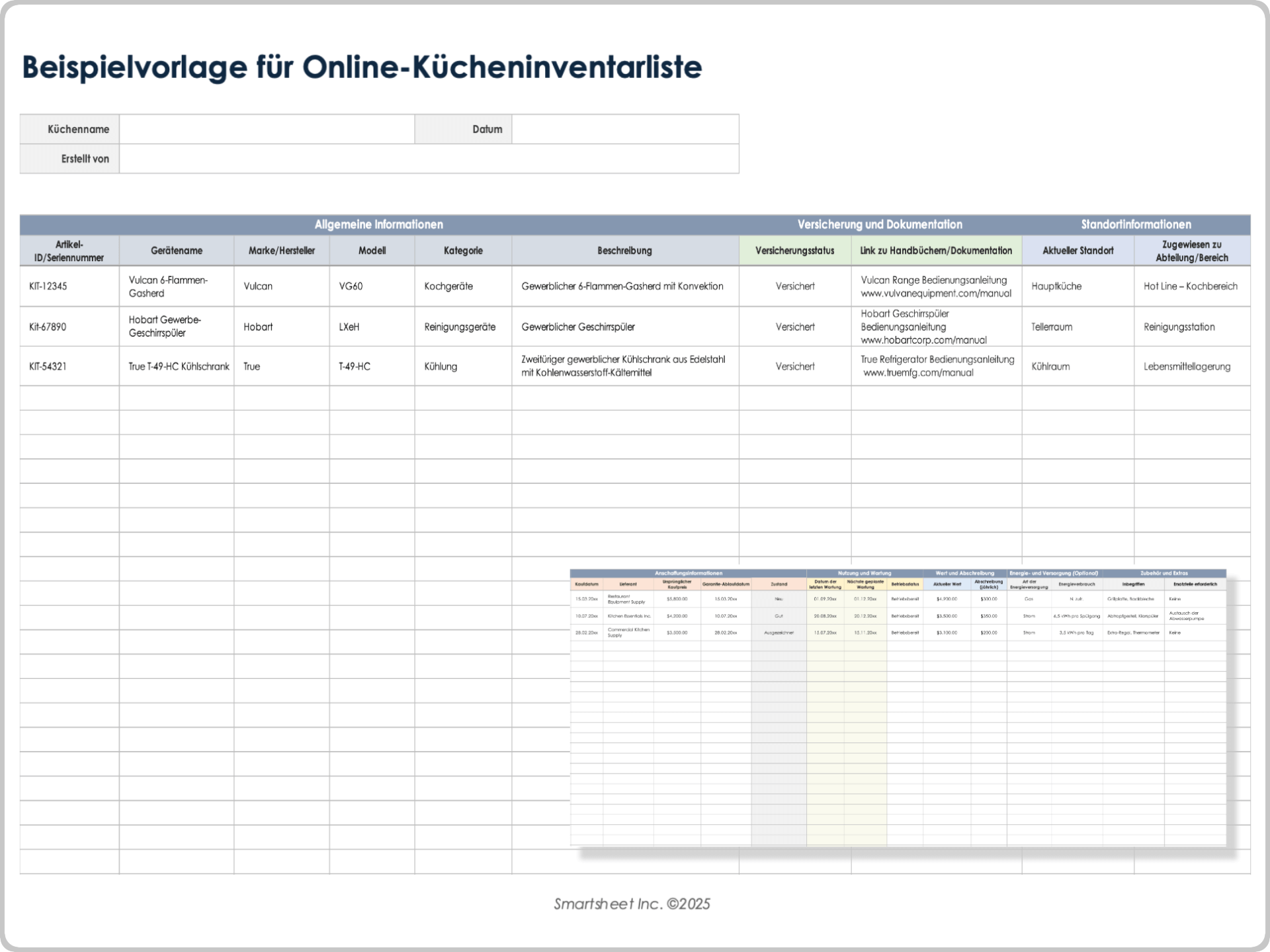The width and height of the screenshot is (1270, 952).
Task: Click the Küchenname input field
Action: (267, 129)
